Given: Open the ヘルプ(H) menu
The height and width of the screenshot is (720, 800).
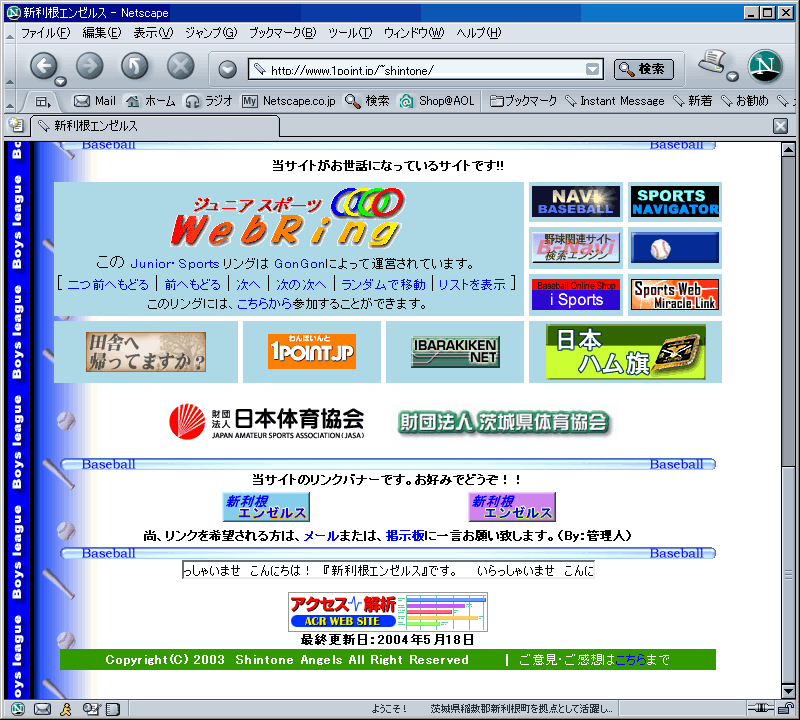Looking at the screenshot, I should click(x=479, y=33).
